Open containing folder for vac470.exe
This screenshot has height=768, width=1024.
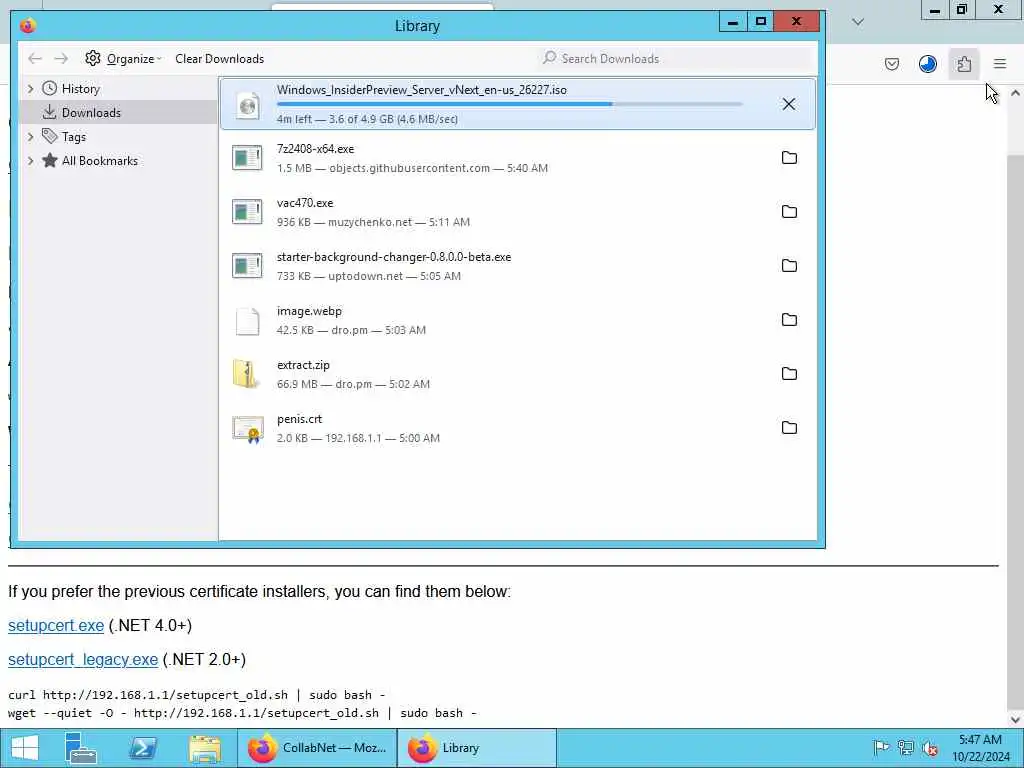point(789,212)
